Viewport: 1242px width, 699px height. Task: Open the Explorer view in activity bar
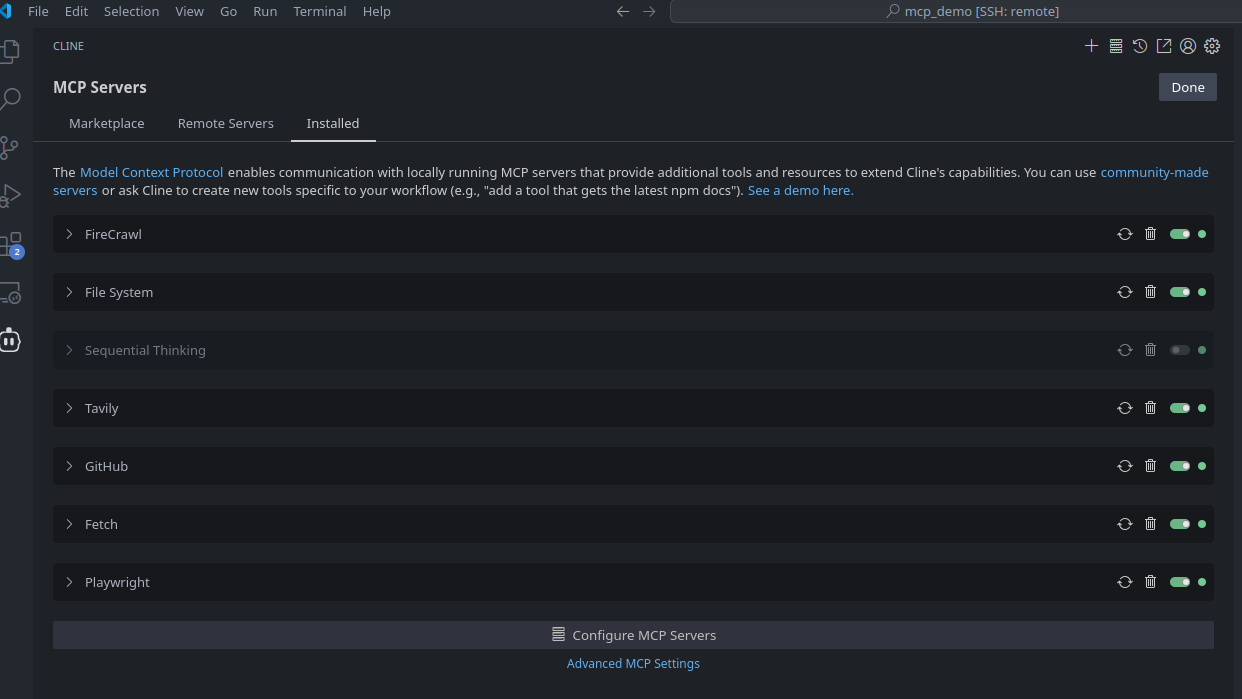click(x=10, y=50)
